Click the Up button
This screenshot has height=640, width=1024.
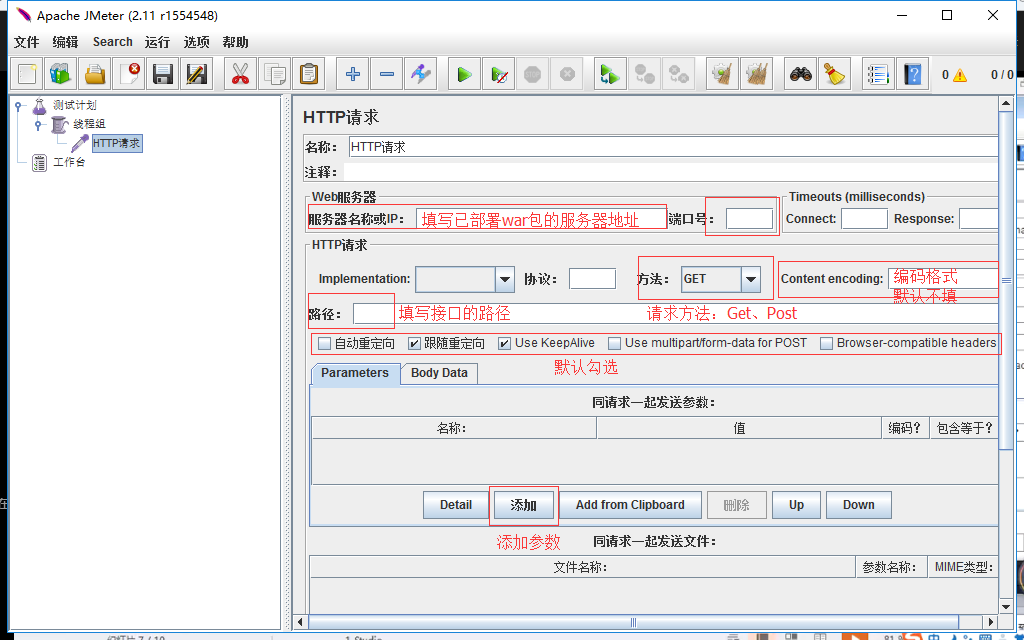(x=796, y=505)
